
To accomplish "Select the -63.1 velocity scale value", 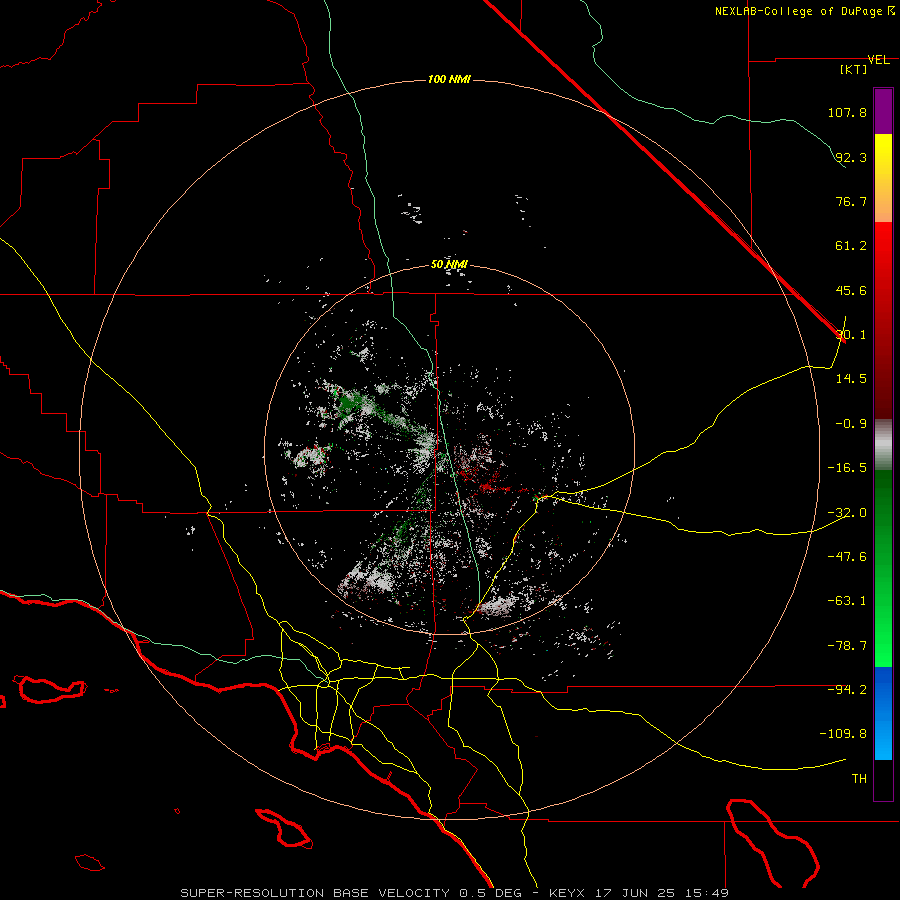I will pyautogui.click(x=847, y=601).
